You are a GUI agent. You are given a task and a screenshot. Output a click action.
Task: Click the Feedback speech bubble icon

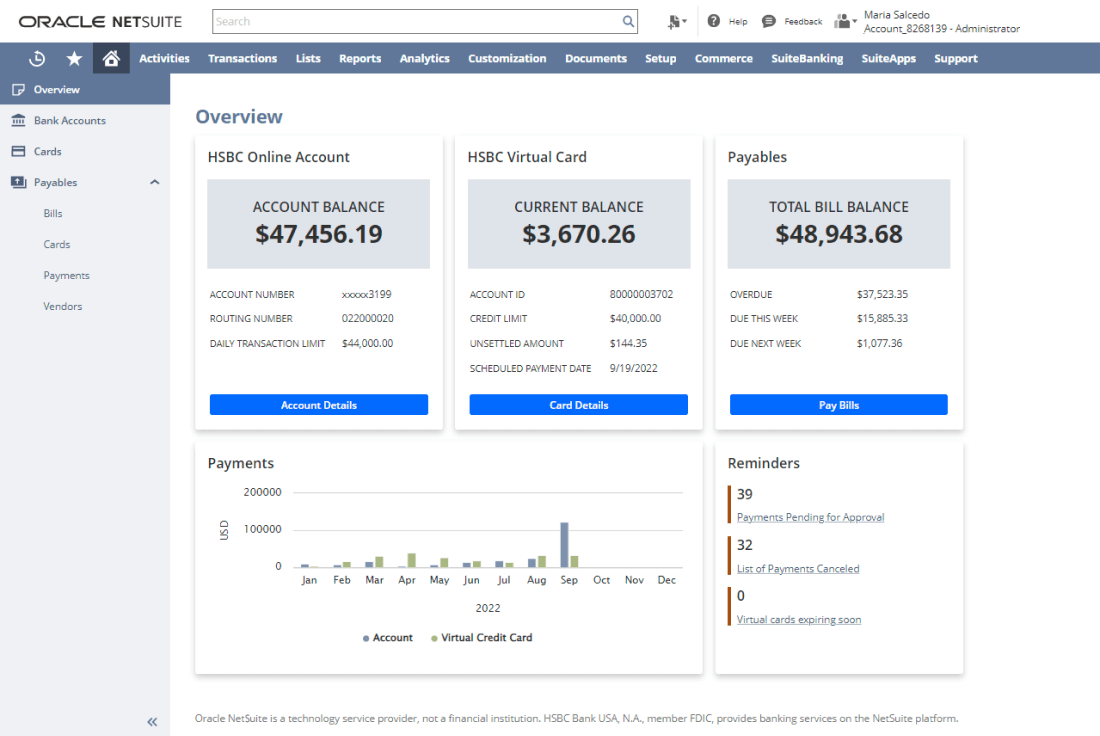tap(769, 21)
